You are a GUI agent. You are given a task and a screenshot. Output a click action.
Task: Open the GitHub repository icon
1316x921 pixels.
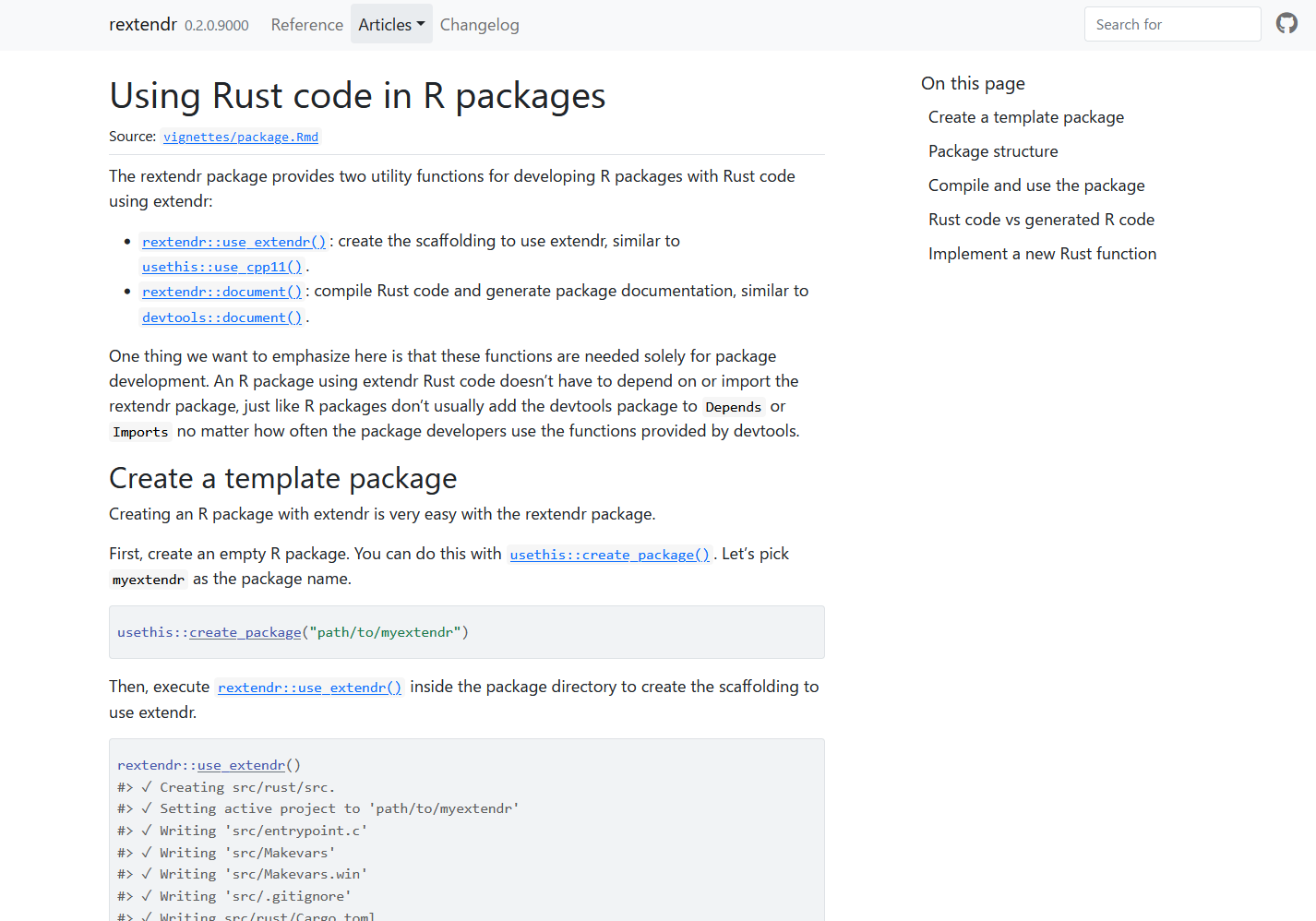click(1286, 24)
